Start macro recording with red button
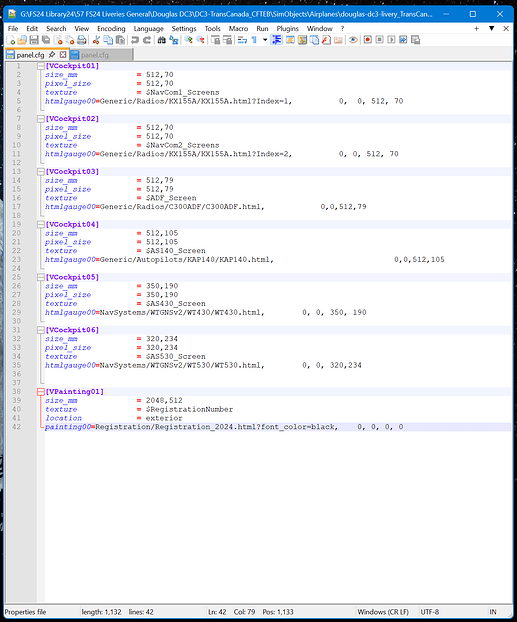Image resolution: width=517 pixels, height=622 pixels. 367,40
